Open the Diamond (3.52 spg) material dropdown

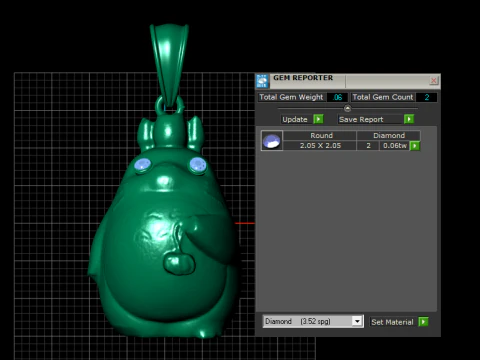357,321
